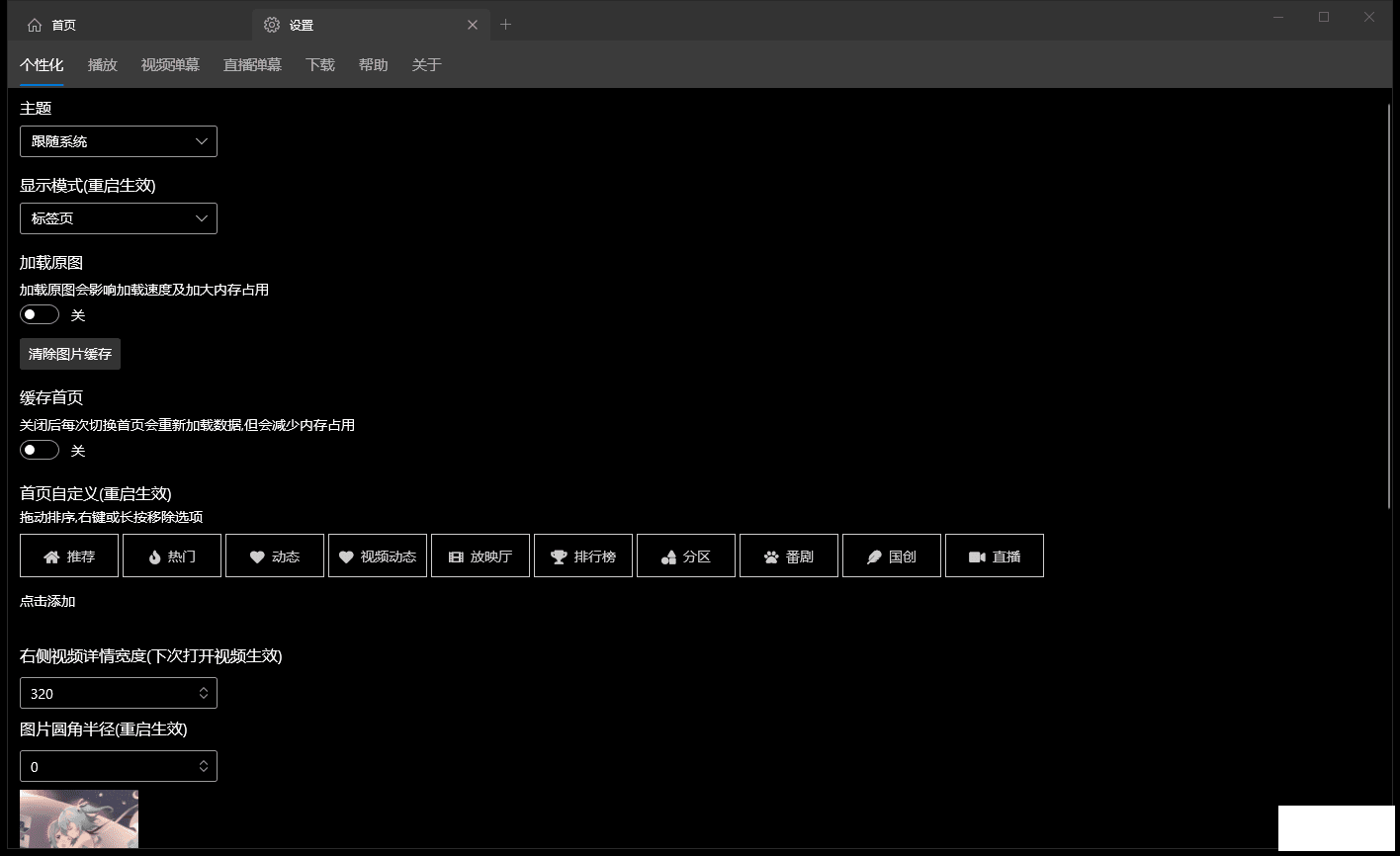Viewport: 1400px width, 856px height.
Task: Open the 关于 tab
Action: click(427, 65)
